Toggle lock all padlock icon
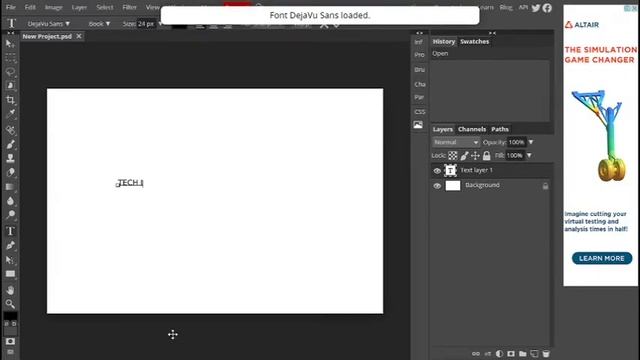Viewport: 640px width, 360px height. tap(487, 156)
